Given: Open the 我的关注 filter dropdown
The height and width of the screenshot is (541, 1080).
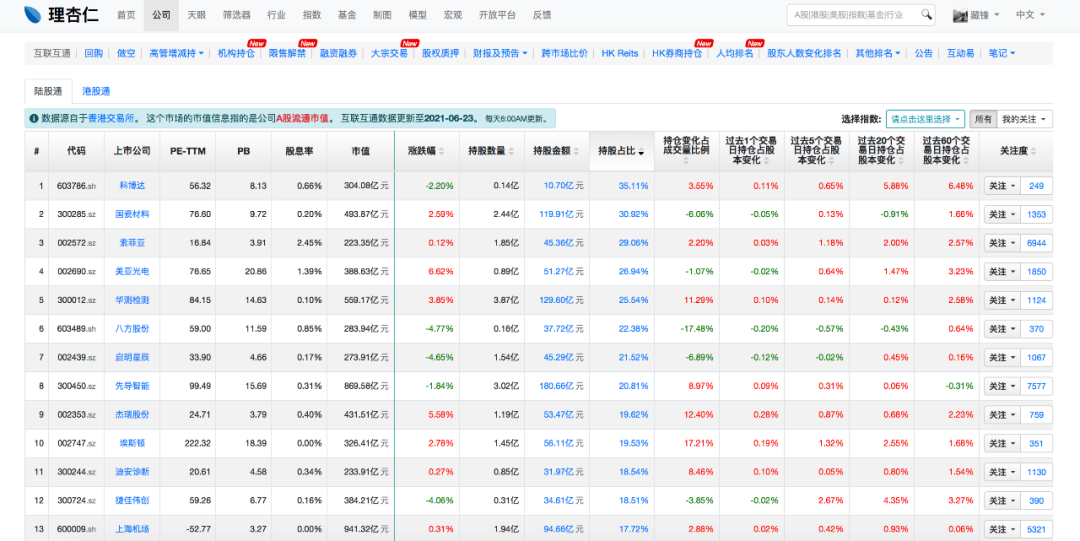Looking at the screenshot, I should pyautogui.click(x=1025, y=119).
